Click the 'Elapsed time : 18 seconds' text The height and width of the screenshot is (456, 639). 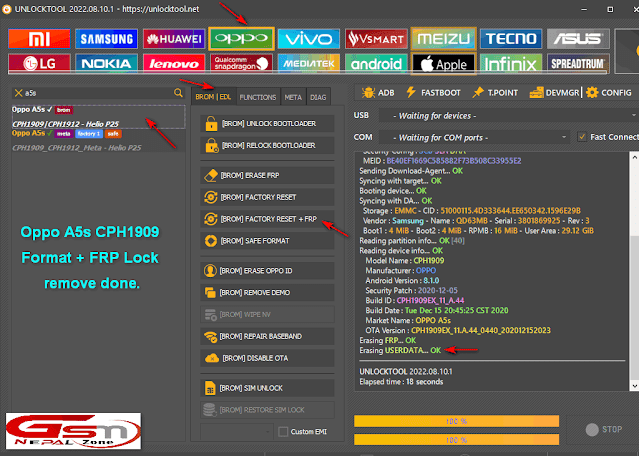(401, 382)
